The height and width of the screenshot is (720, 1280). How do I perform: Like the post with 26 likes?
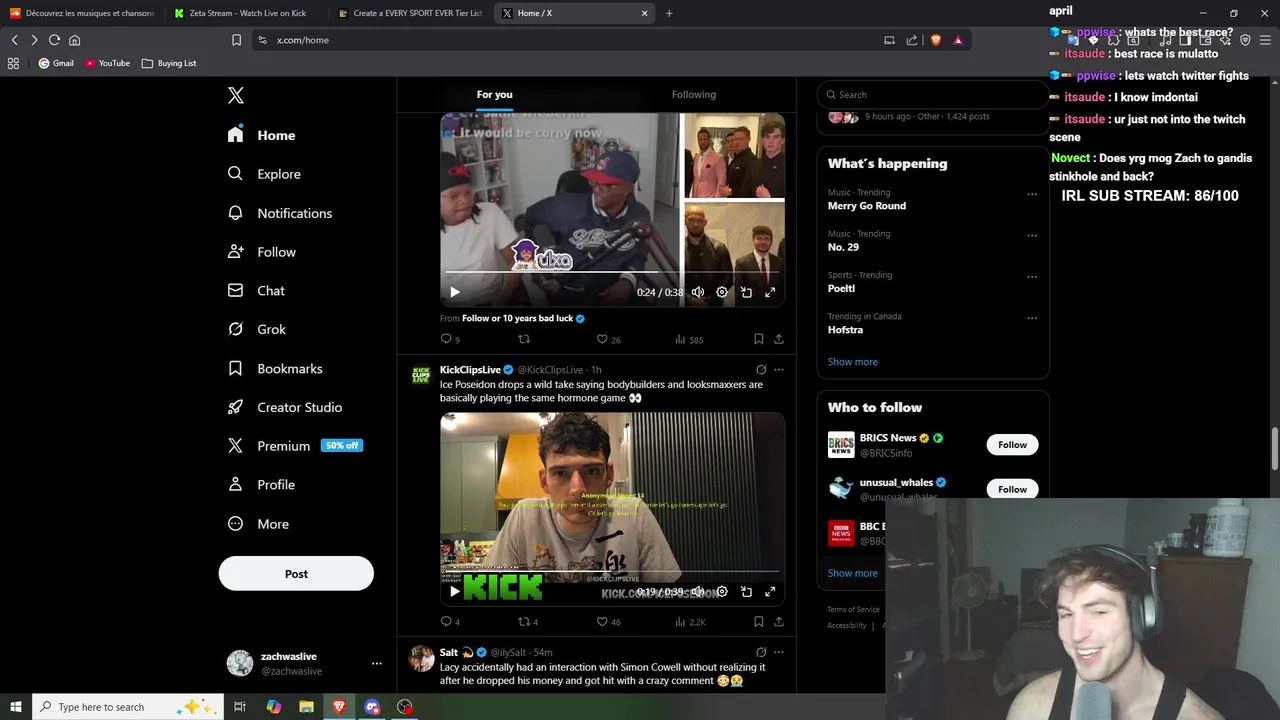[x=608, y=339]
